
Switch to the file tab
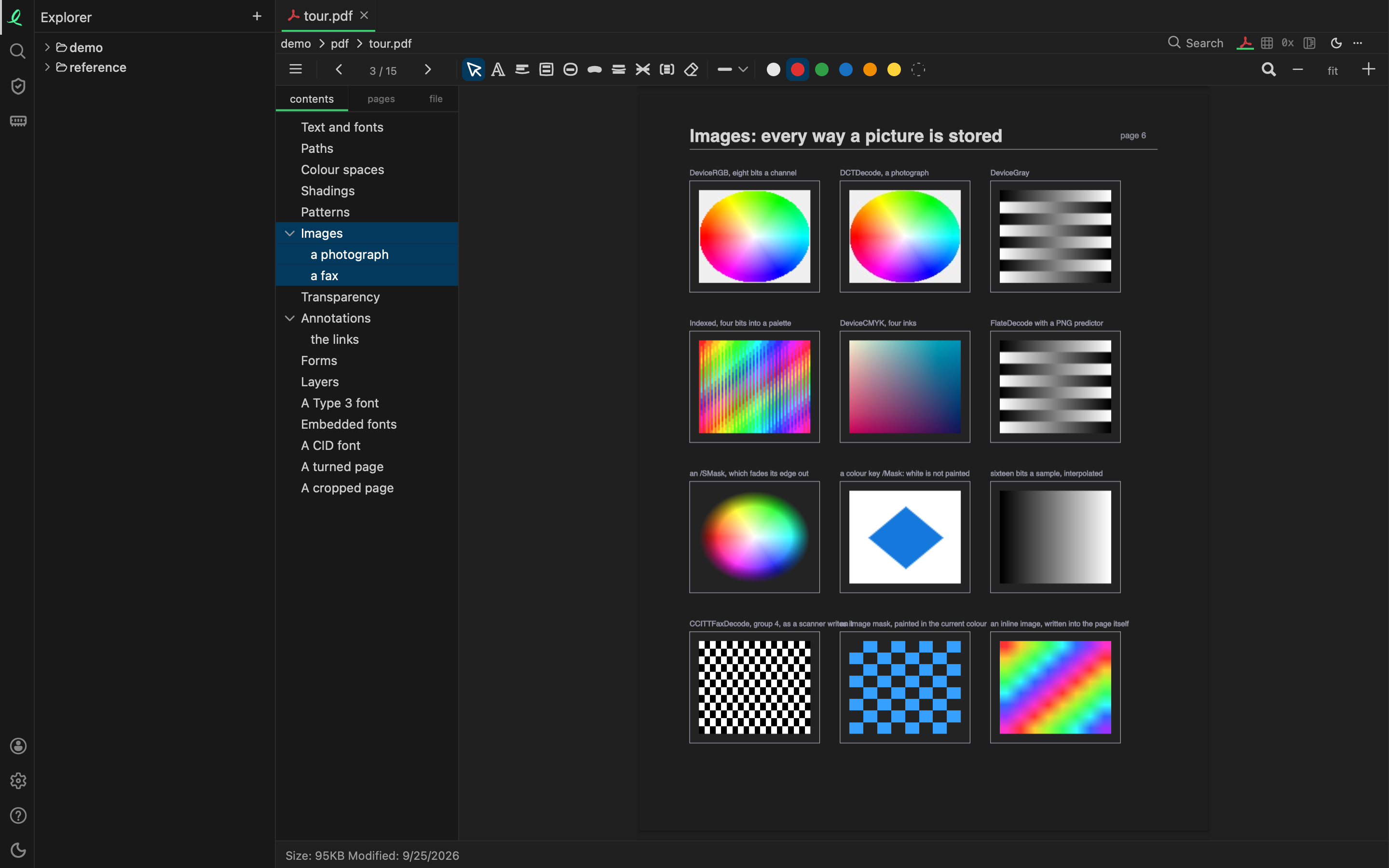click(436, 99)
